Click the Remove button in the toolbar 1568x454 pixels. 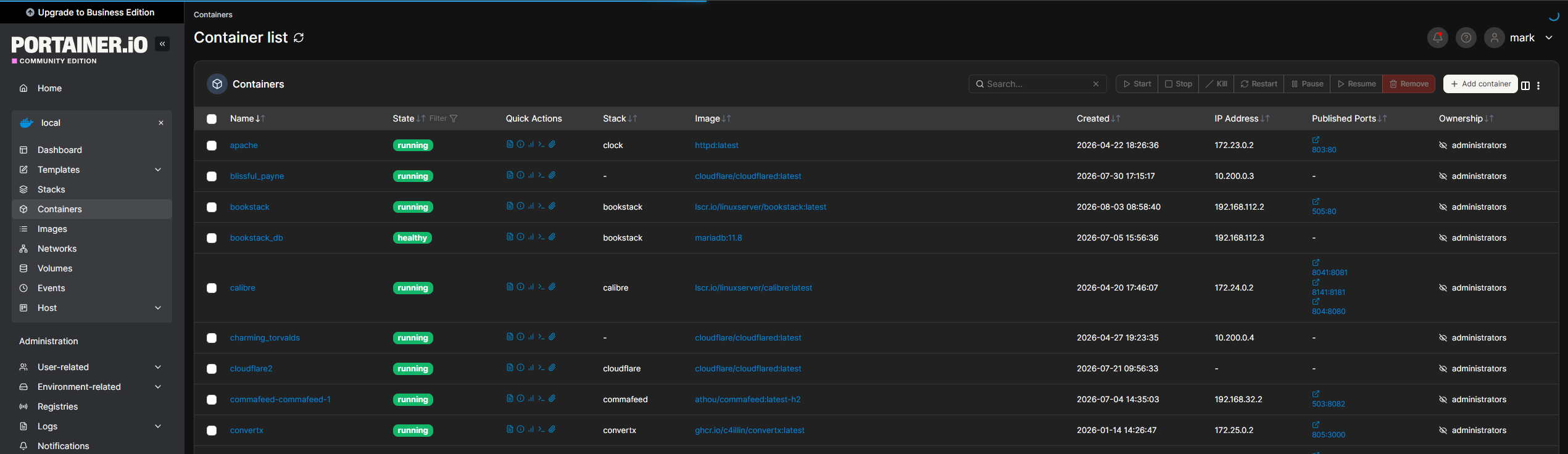[x=1409, y=84]
